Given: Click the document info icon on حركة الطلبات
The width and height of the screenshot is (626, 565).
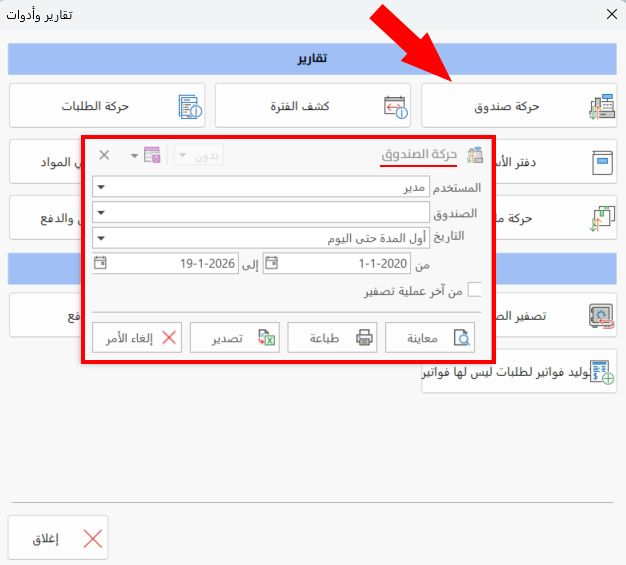Looking at the screenshot, I should 190,107.
